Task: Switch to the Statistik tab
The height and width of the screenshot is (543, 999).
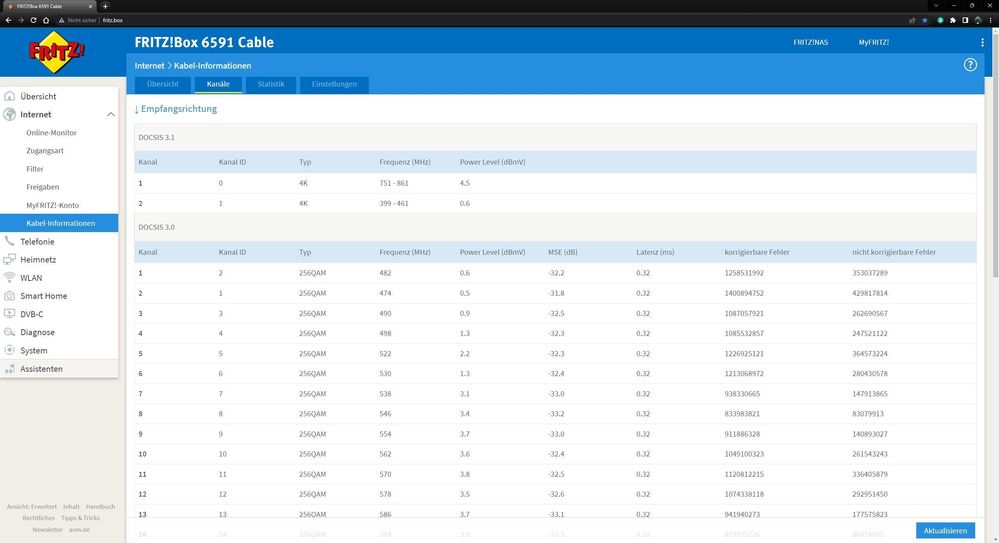Action: (x=270, y=85)
